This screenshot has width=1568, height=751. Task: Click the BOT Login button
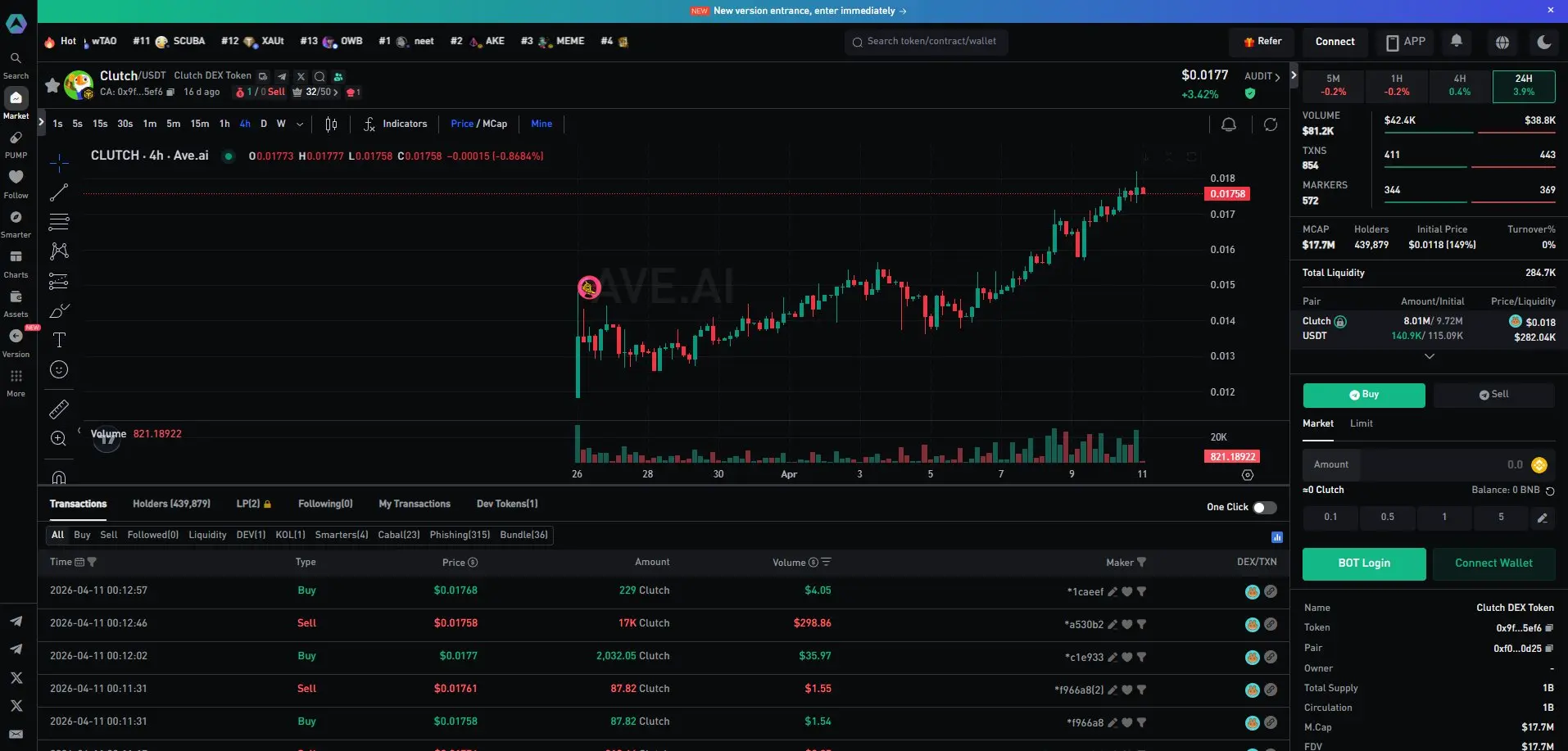(x=1364, y=563)
